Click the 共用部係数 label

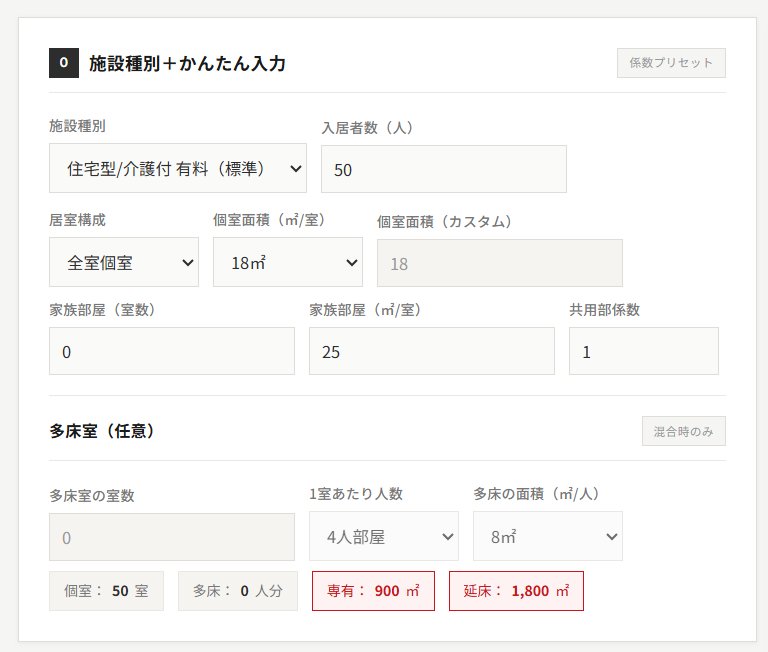click(x=604, y=310)
